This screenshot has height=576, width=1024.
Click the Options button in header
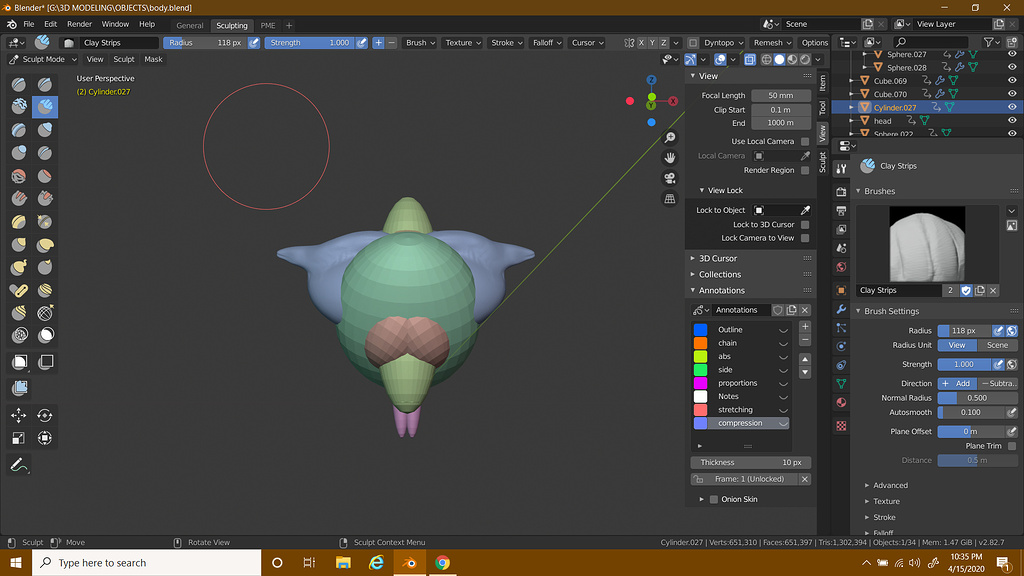pos(814,42)
